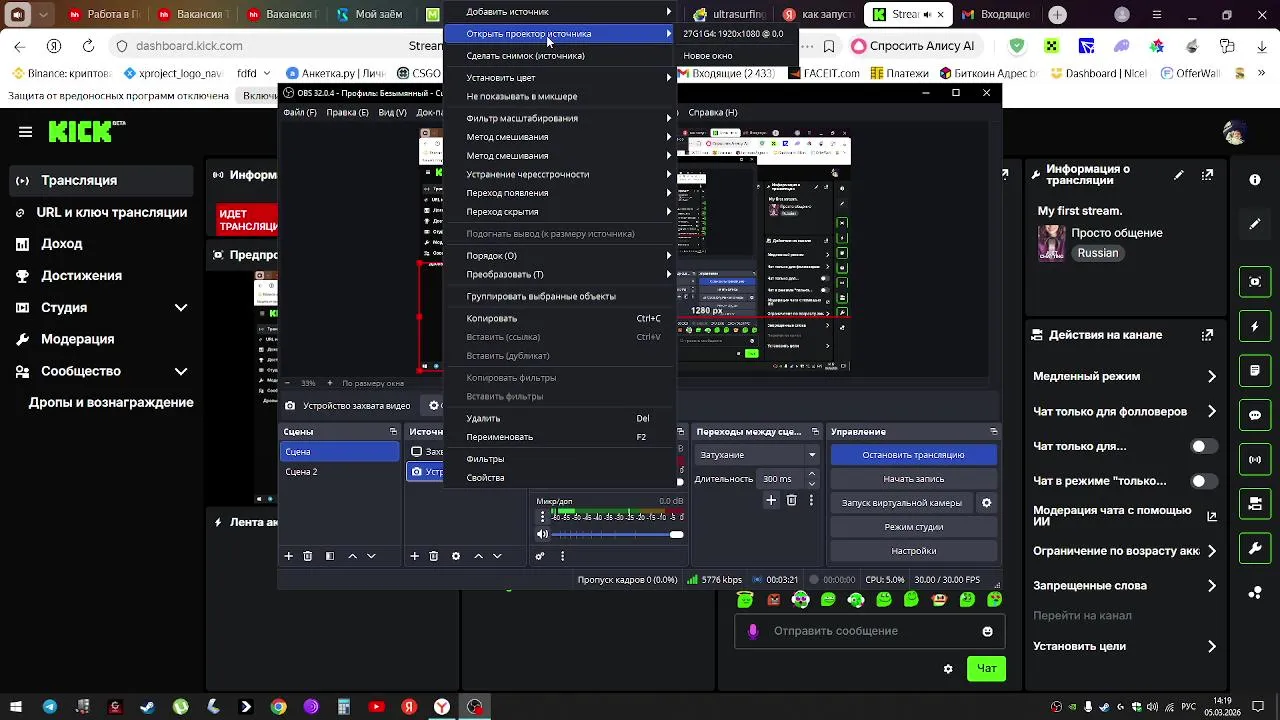Image resolution: width=1280 pixels, height=720 pixels.
Task: Click the green Чат send button
Action: tap(986, 669)
